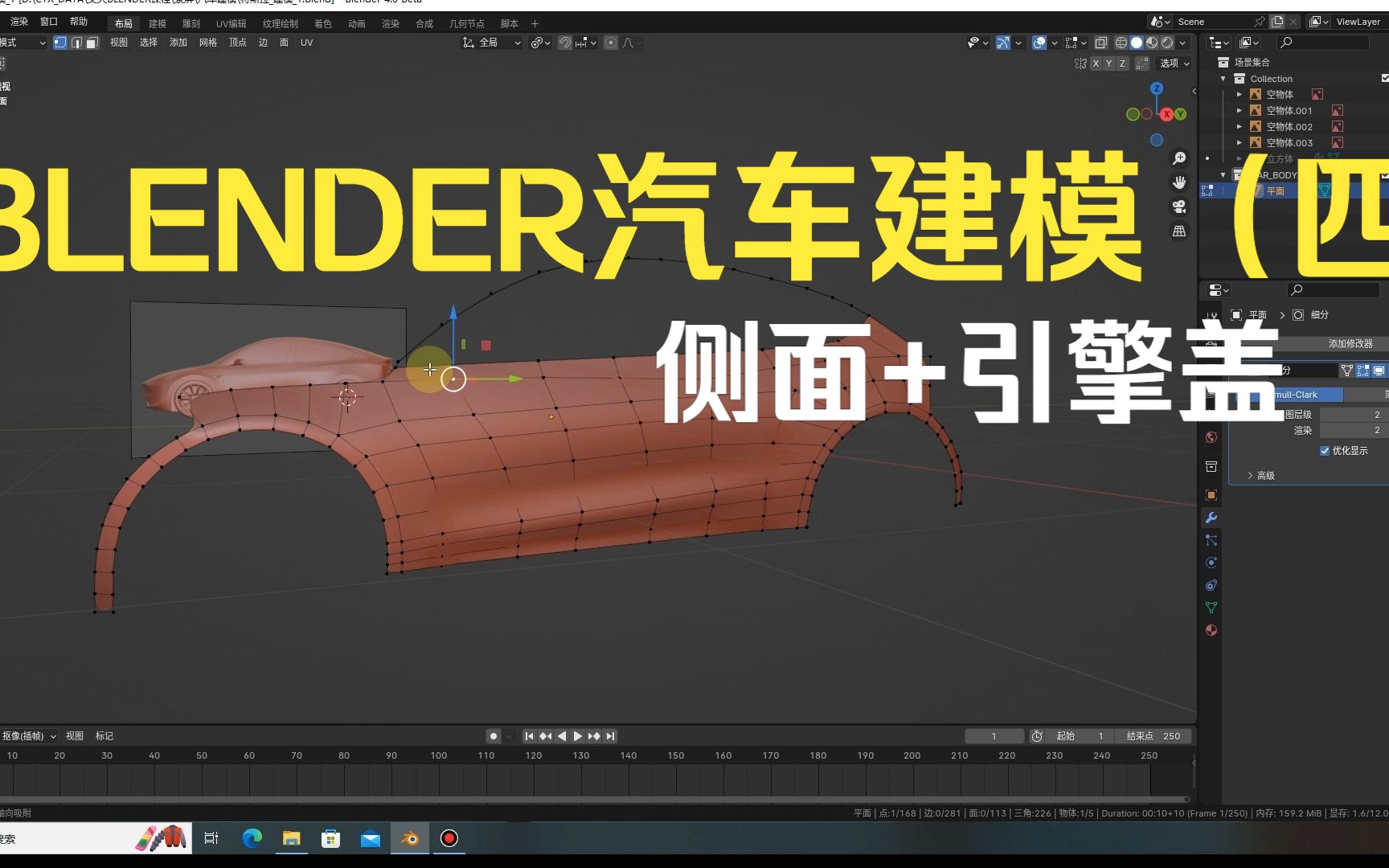Toggle Y axis mirror
The height and width of the screenshot is (868, 1389).
click(1109, 63)
